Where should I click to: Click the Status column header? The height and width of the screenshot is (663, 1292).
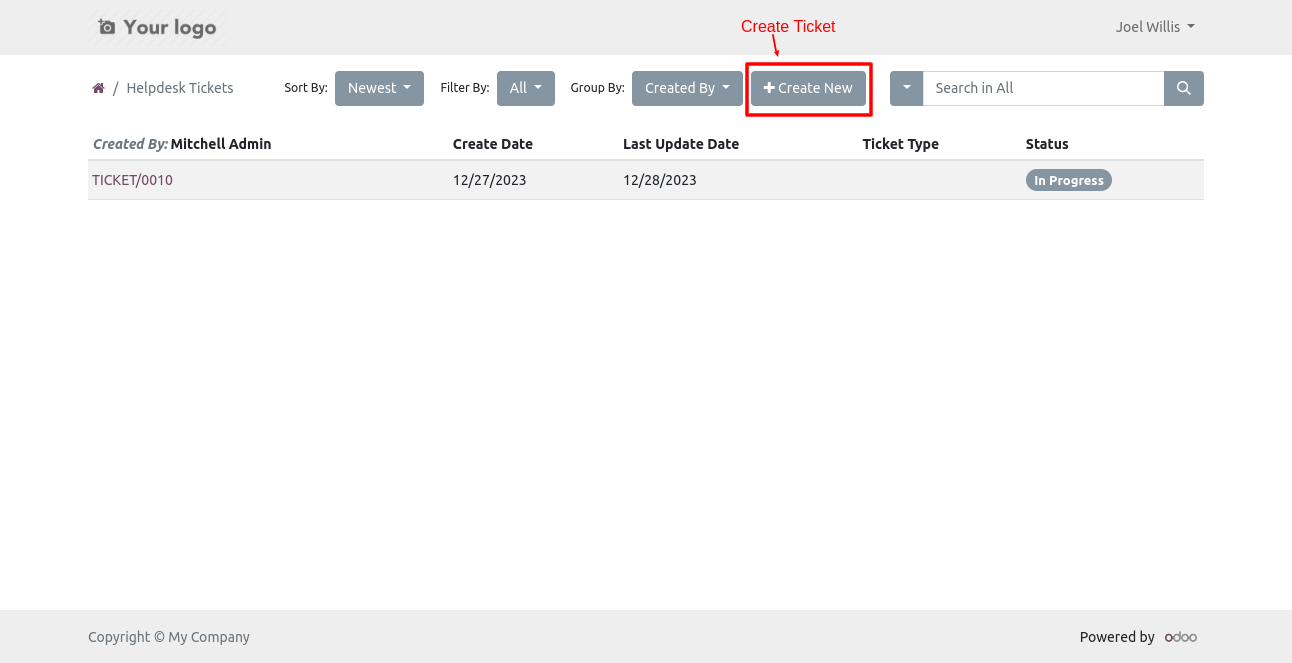(1047, 144)
